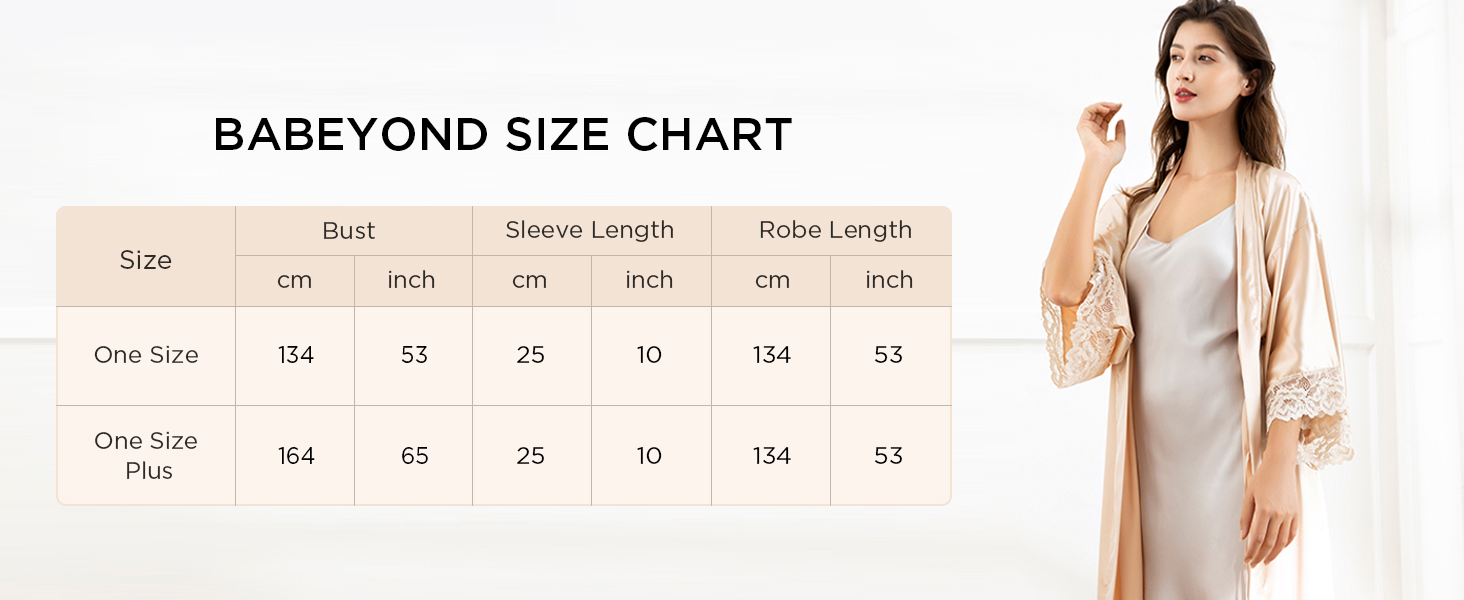1464x600 pixels.
Task: Click the lace sleeve trim on the robe
Action: click(1308, 412)
